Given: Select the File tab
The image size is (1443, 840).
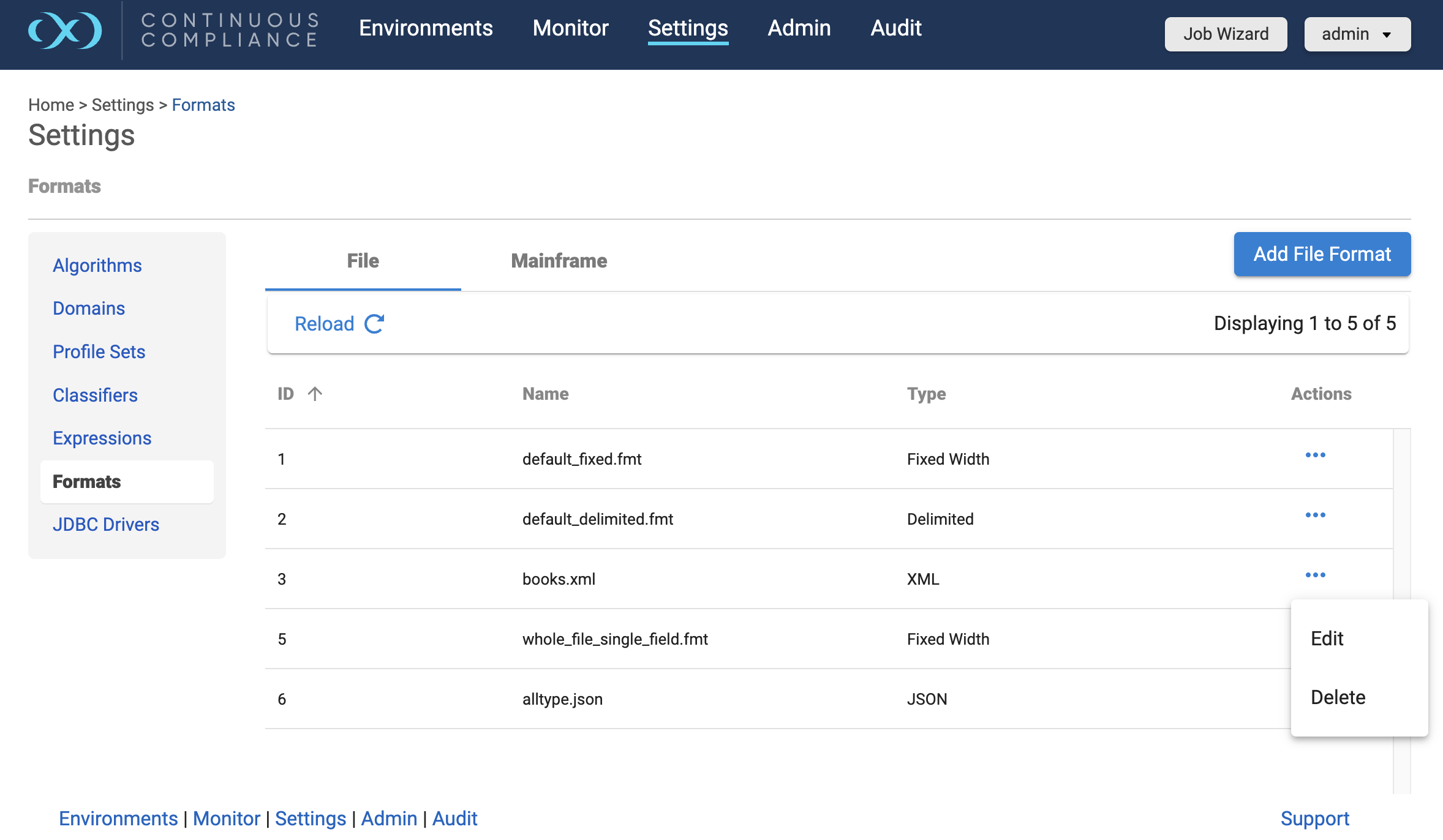Looking at the screenshot, I should point(363,261).
